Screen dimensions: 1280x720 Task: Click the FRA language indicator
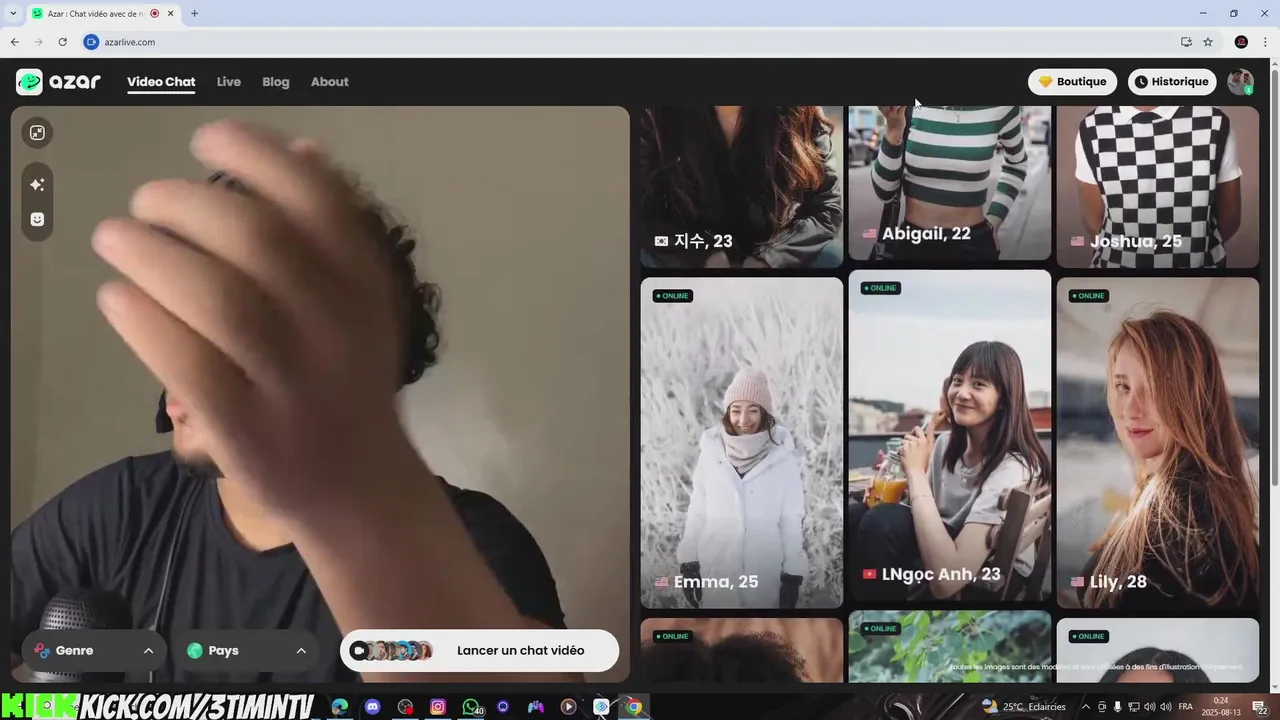point(1186,707)
